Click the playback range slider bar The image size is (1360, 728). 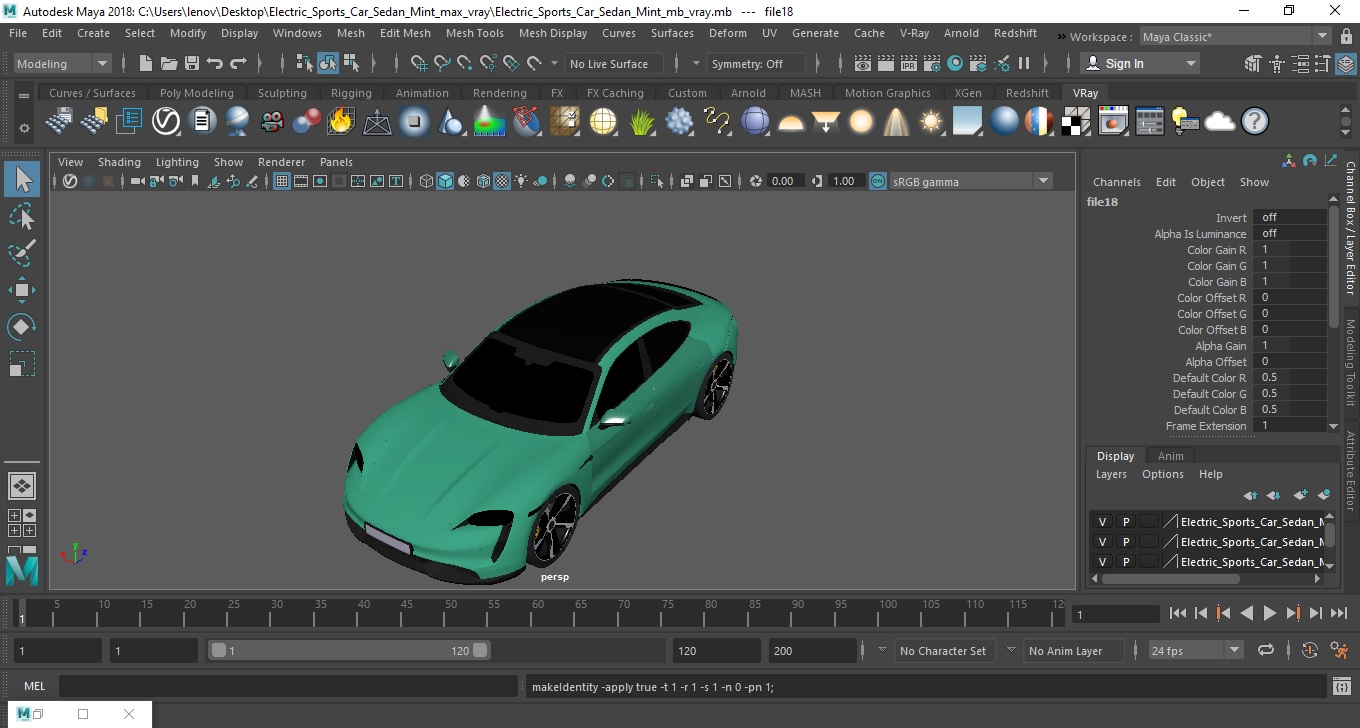348,651
